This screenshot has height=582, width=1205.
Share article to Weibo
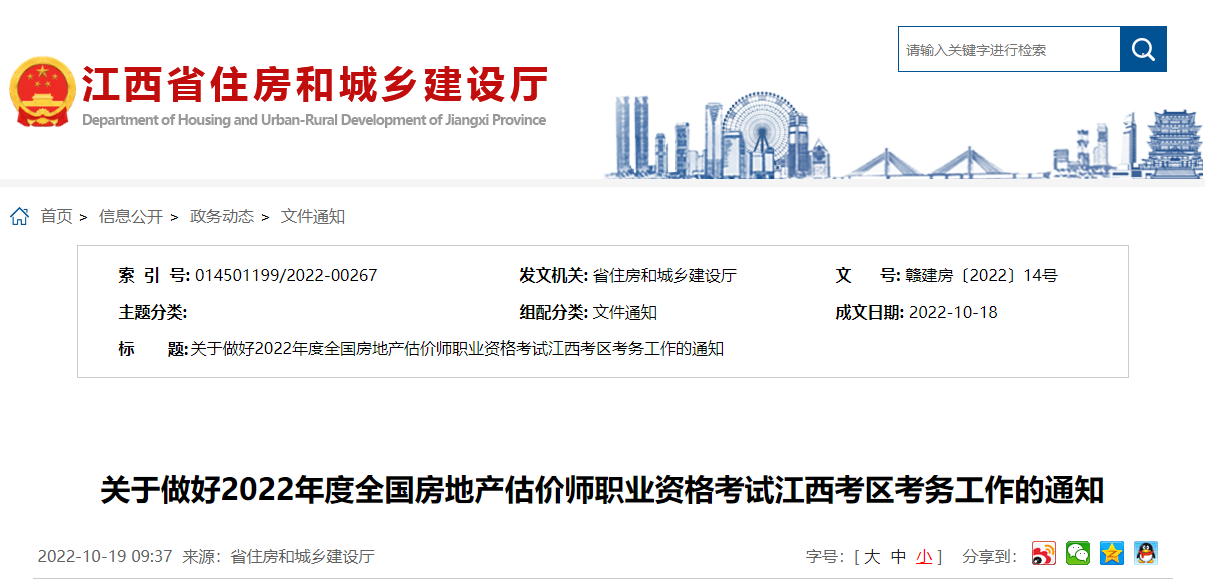[1043, 553]
